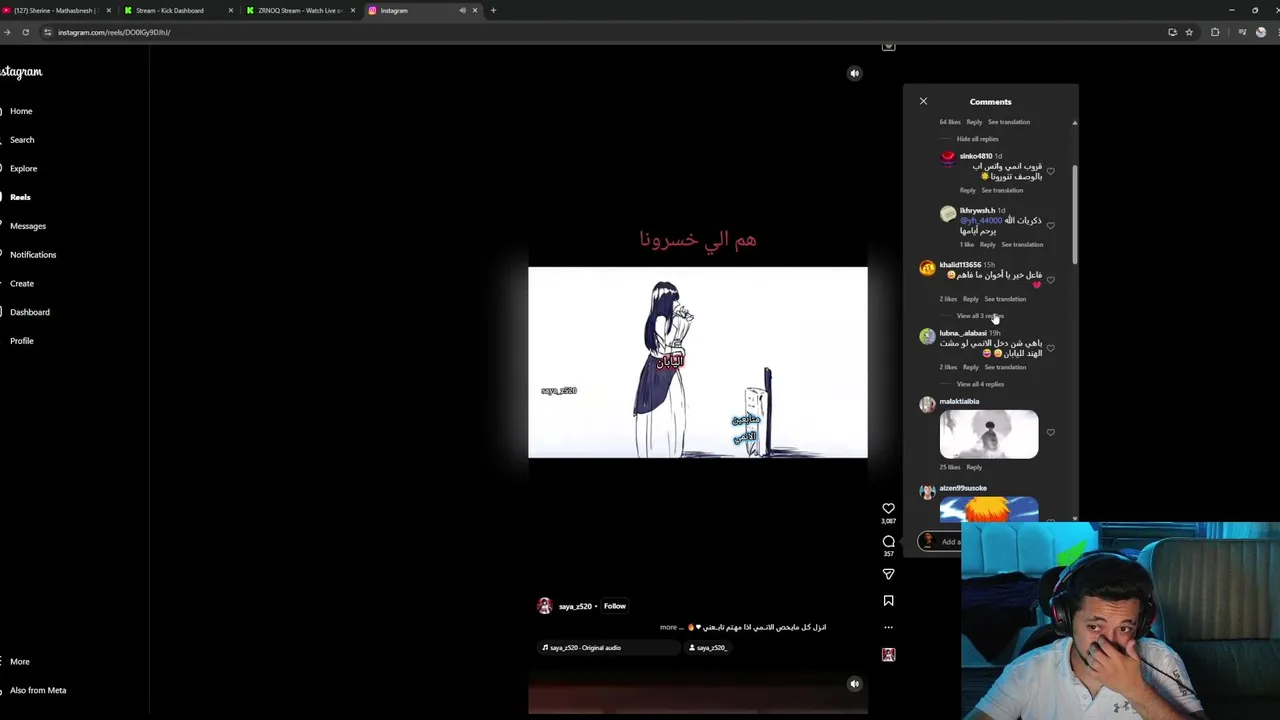Open khalid113656's profile avatar
Image resolution: width=1280 pixels, height=720 pixels.
[x=927, y=268]
